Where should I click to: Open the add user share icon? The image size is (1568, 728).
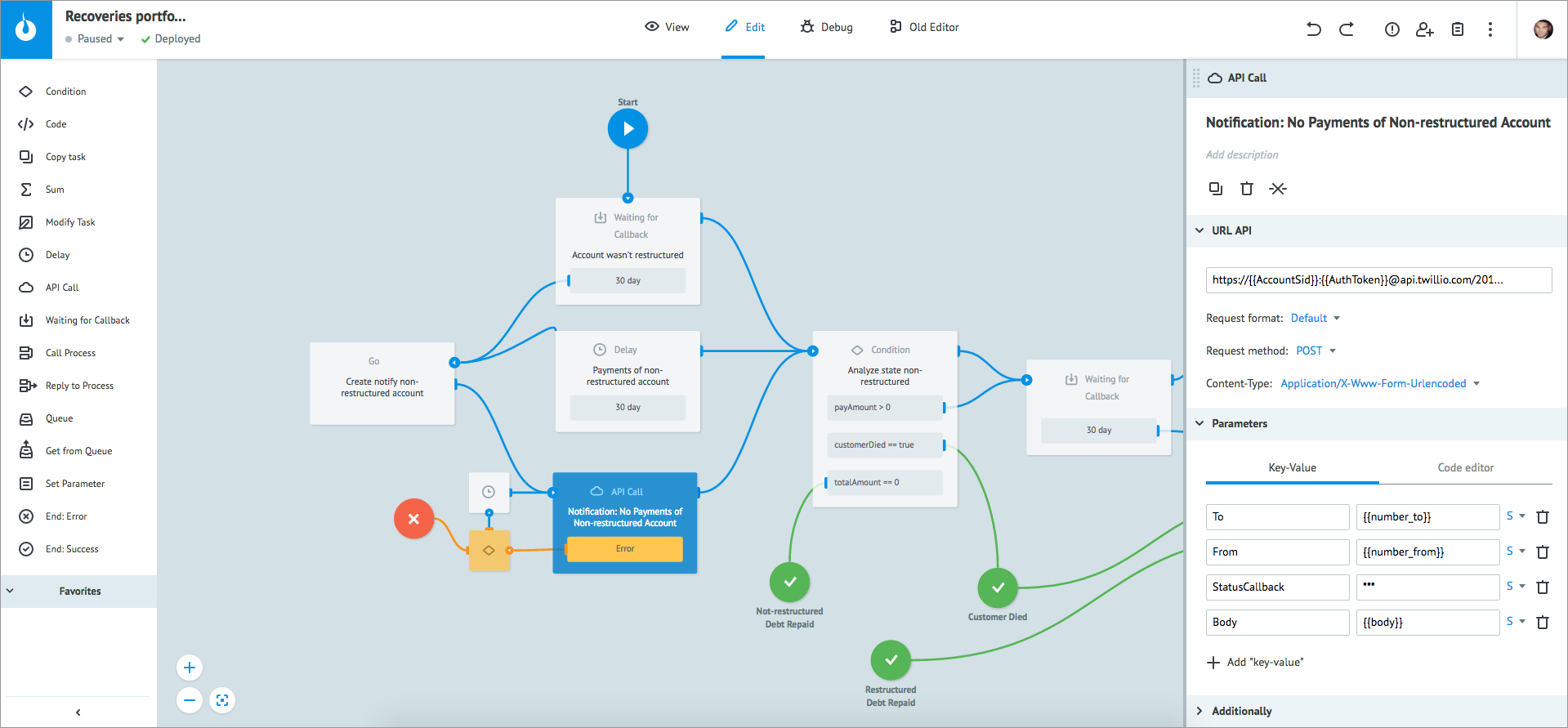pyautogui.click(x=1424, y=29)
